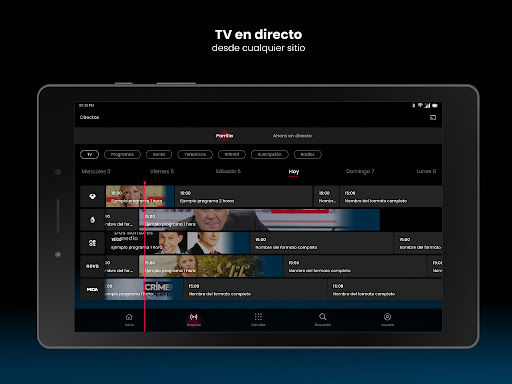
Task: Open Mega first 'Nombre del formato completo' cell
Action: click(x=255, y=289)
